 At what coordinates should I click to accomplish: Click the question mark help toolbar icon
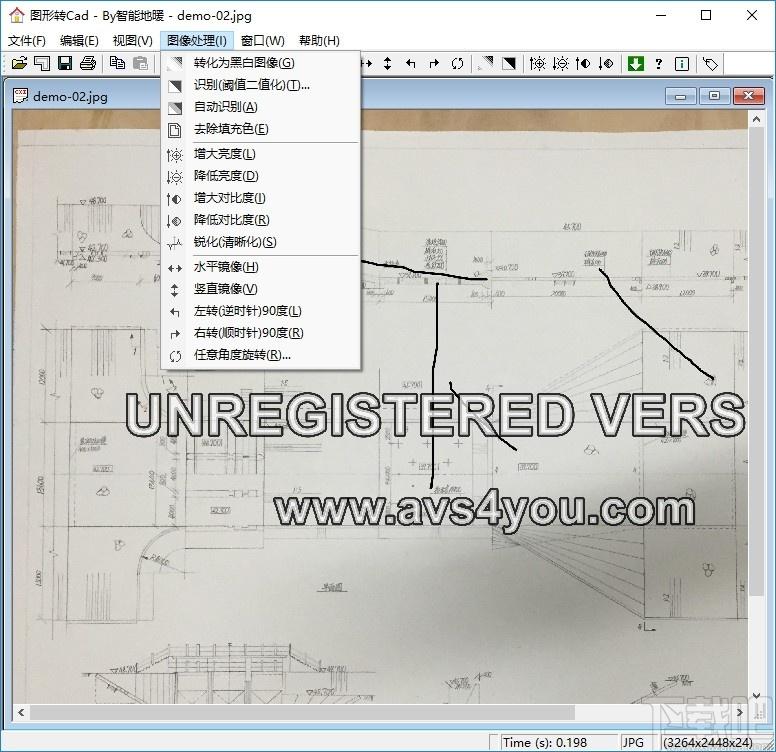659,63
